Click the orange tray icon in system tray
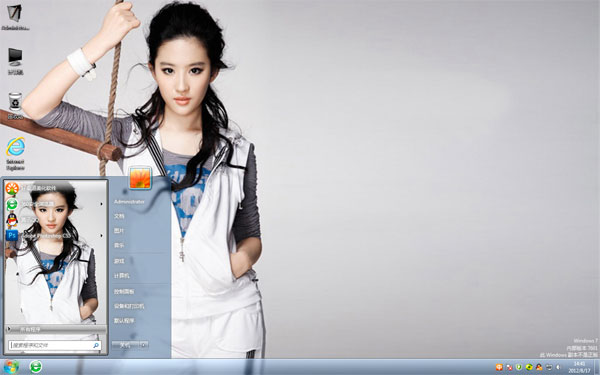 coord(499,367)
